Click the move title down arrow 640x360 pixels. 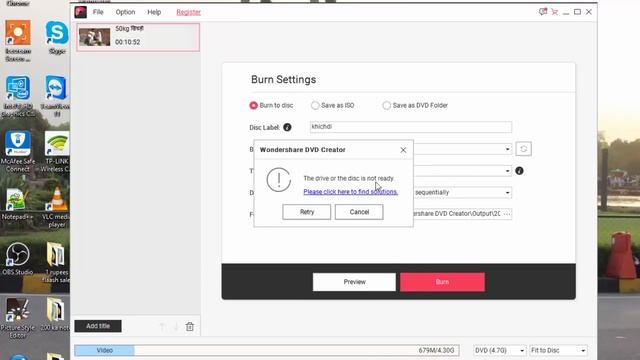pos(176,327)
